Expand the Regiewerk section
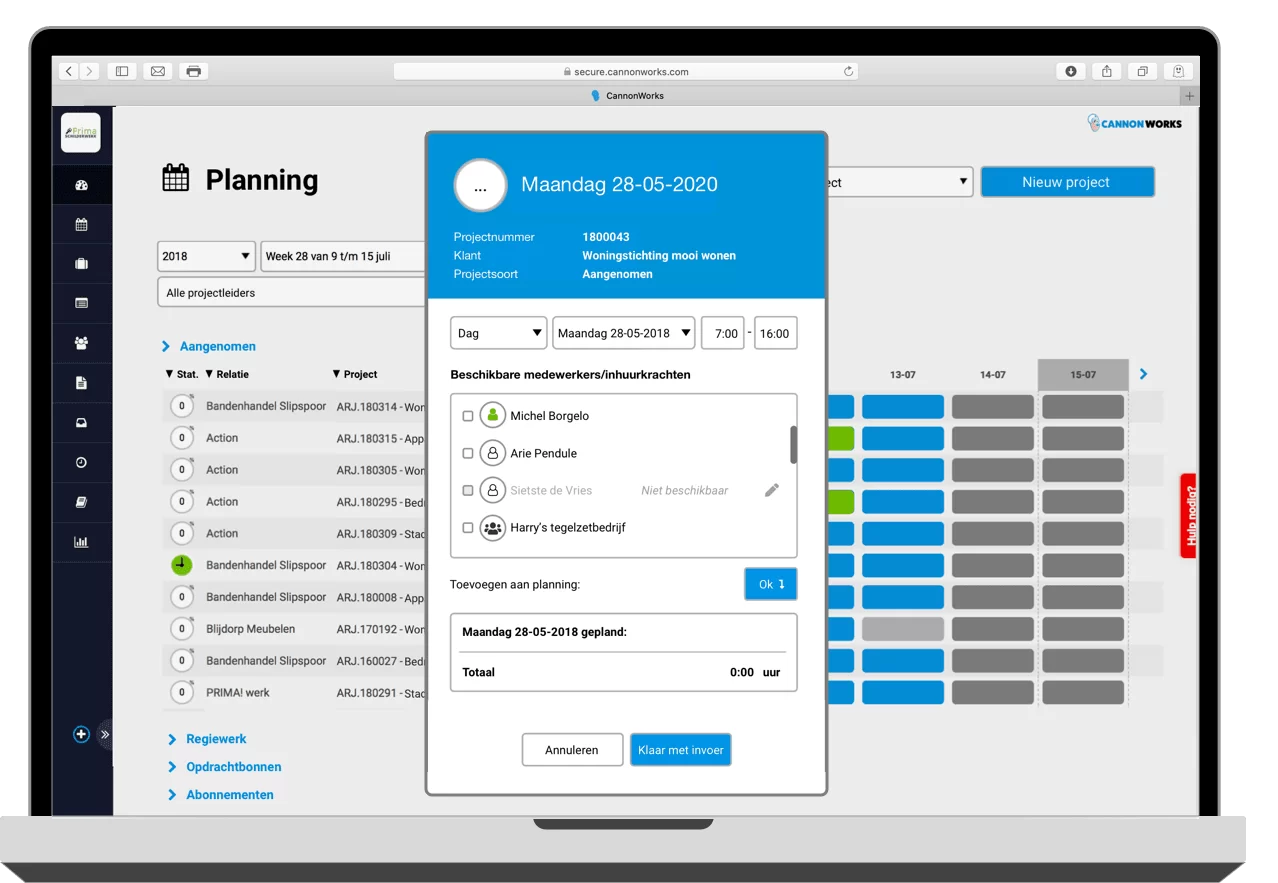The width and height of the screenshot is (1278, 883). coord(215,739)
